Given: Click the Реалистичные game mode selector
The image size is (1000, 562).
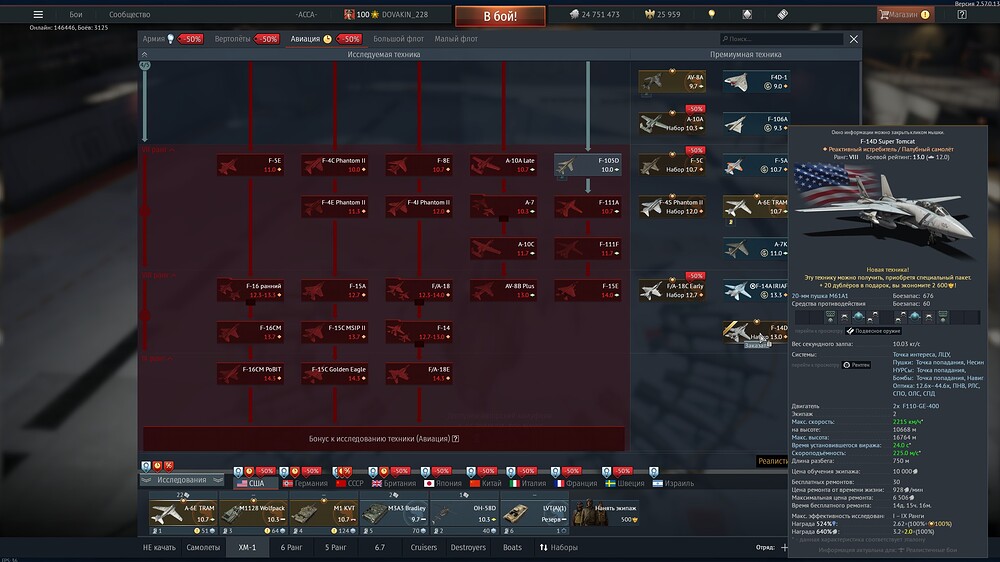Looking at the screenshot, I should click(772, 461).
